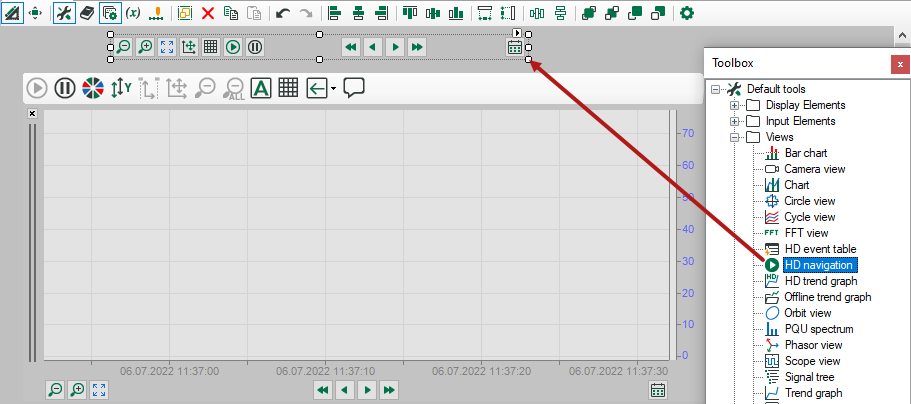Select HD trend graph in Toolbox
The image size is (911, 404).
pyautogui.click(x=821, y=281)
